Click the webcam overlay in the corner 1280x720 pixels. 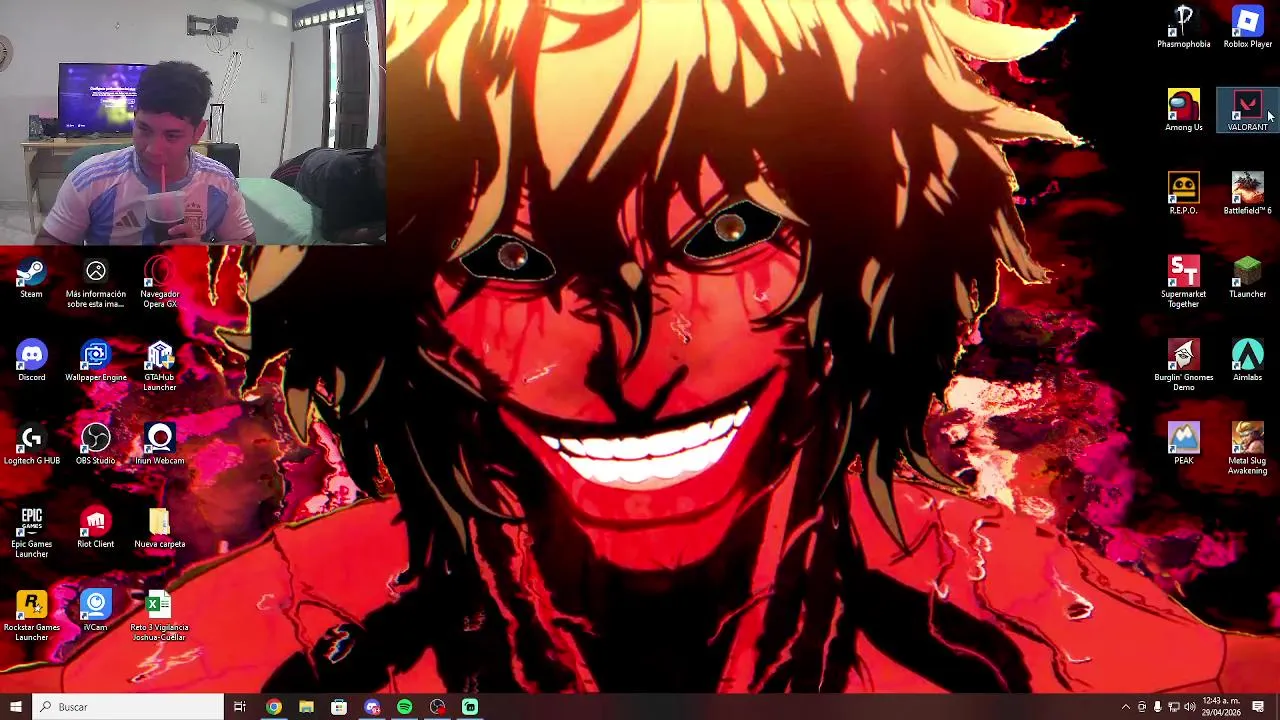click(x=193, y=122)
